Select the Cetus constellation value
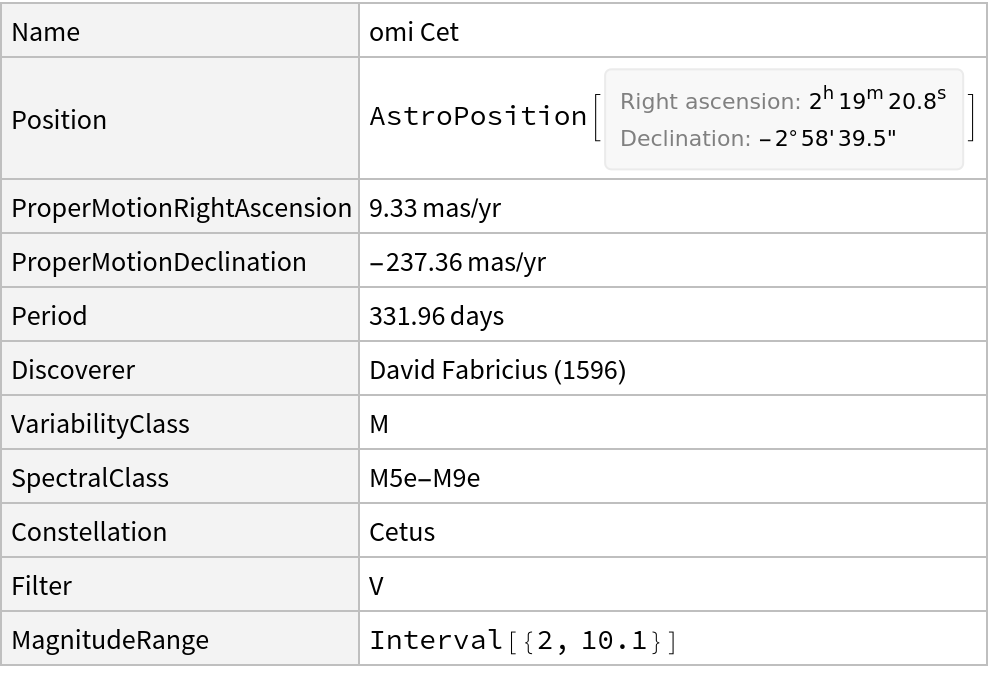 tap(402, 532)
